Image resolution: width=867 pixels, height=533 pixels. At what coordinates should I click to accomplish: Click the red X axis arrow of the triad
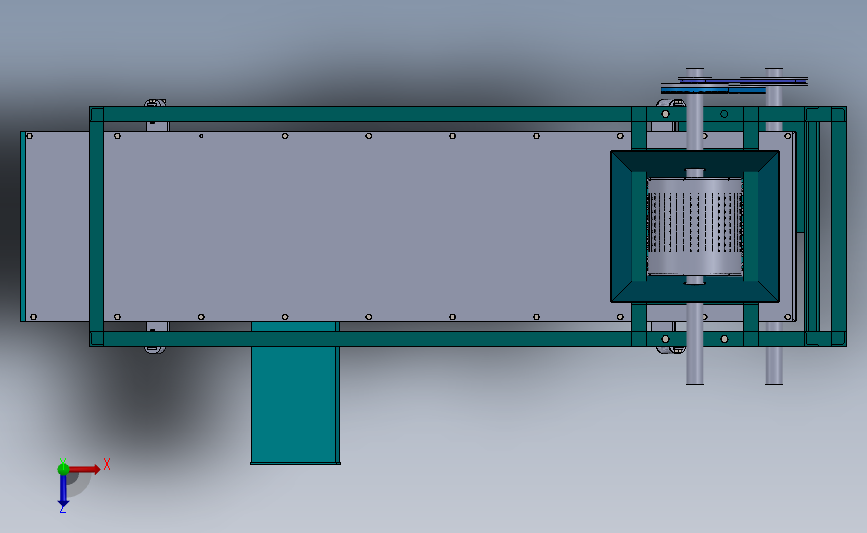84,469
